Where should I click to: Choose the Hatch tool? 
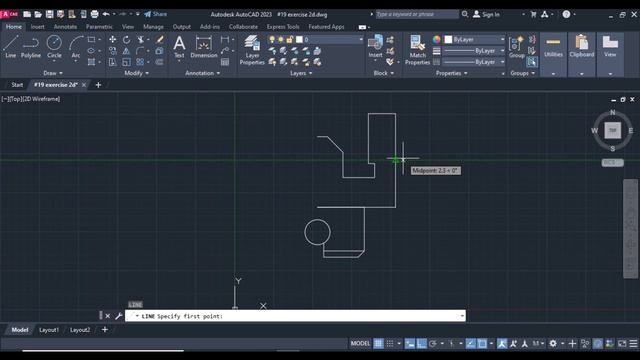pos(91,62)
